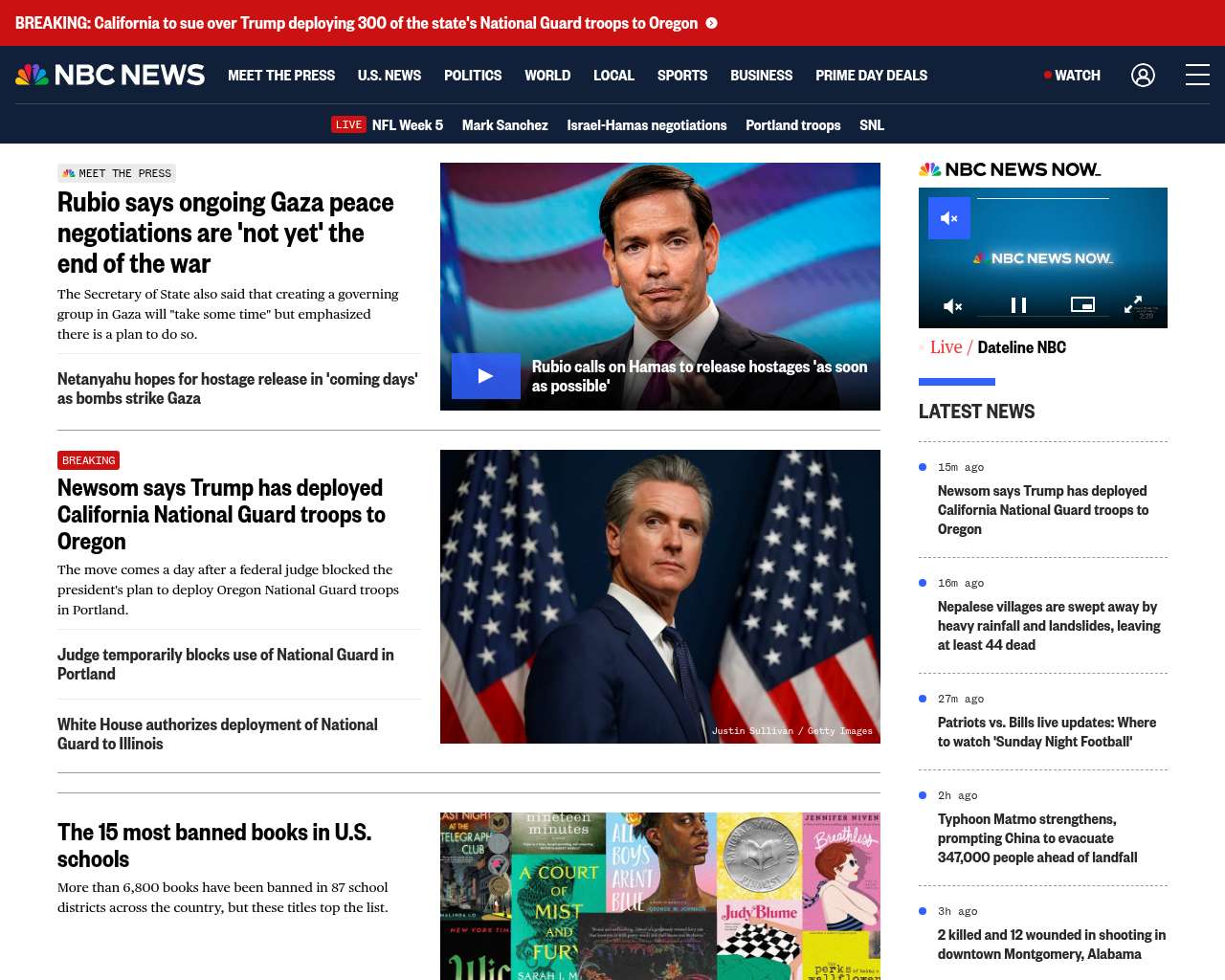This screenshot has width=1225, height=980.
Task: Open the NFL Week 5 trending topic
Action: 408,125
